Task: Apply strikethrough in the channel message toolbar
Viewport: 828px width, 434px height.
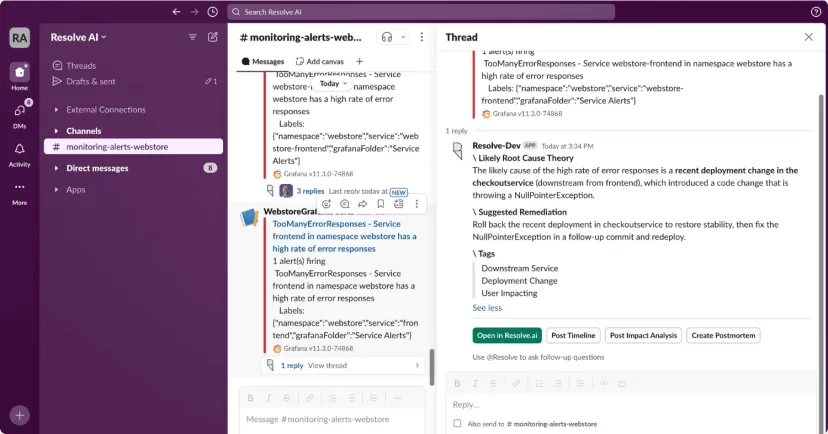Action: [286, 398]
